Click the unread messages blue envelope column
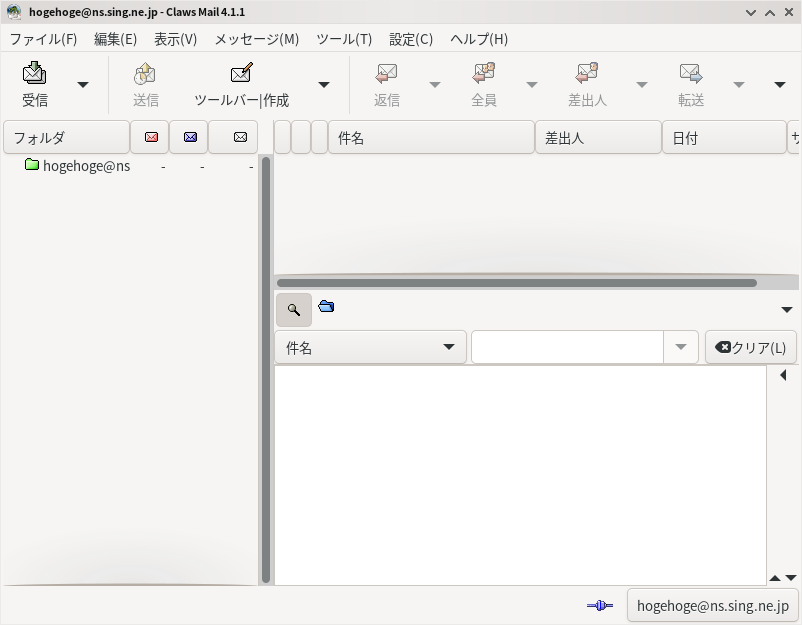The height and width of the screenshot is (625, 802). (189, 137)
